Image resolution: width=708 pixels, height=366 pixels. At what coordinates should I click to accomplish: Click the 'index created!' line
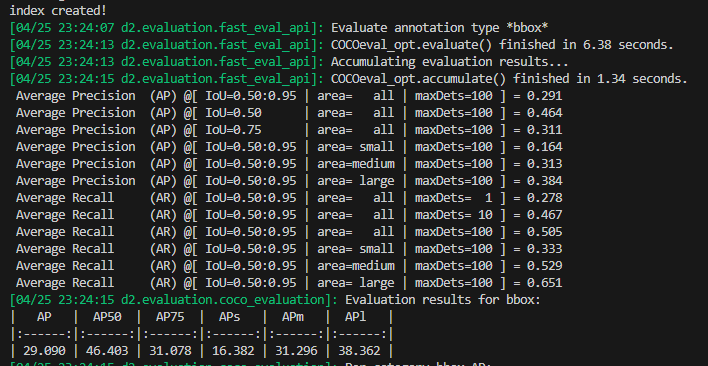pyautogui.click(x=58, y=9)
